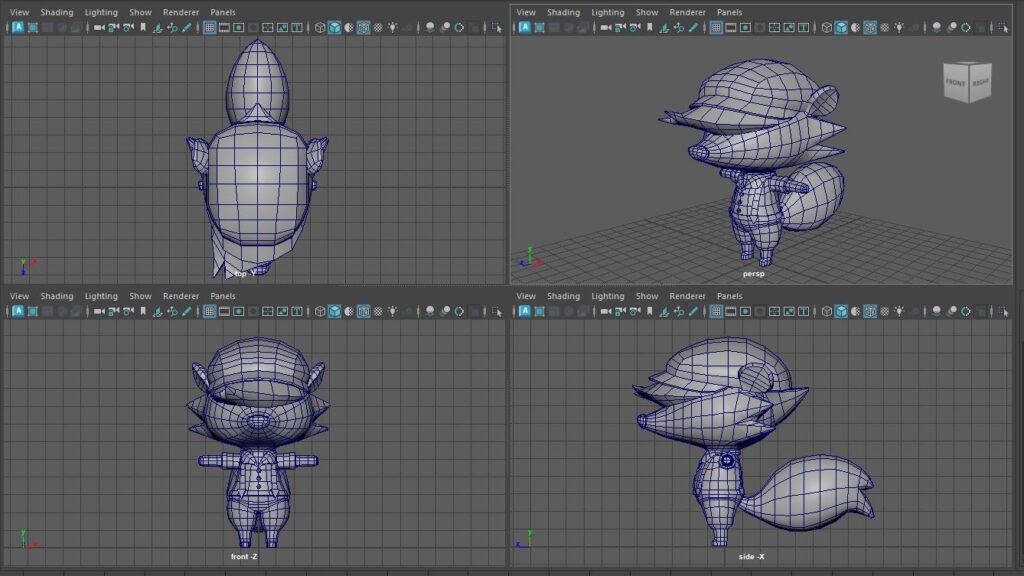
Task: Click Use All Lights bulb in the persp panel
Action: point(900,27)
